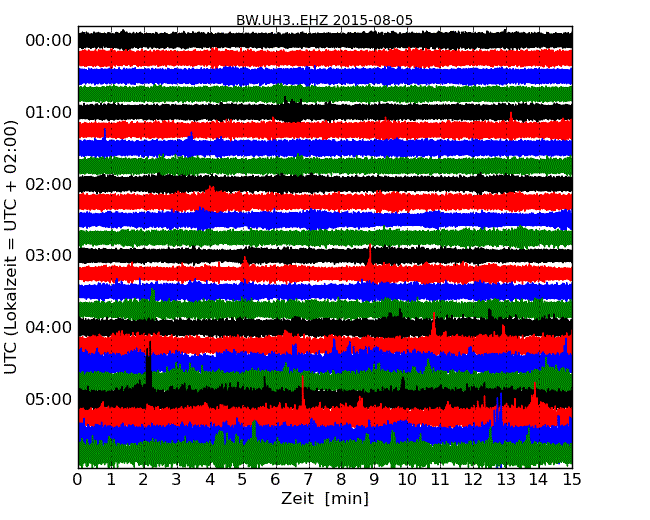650x520 pixels.
Task: Click the x-axis tick label 1
Action: 111,480
